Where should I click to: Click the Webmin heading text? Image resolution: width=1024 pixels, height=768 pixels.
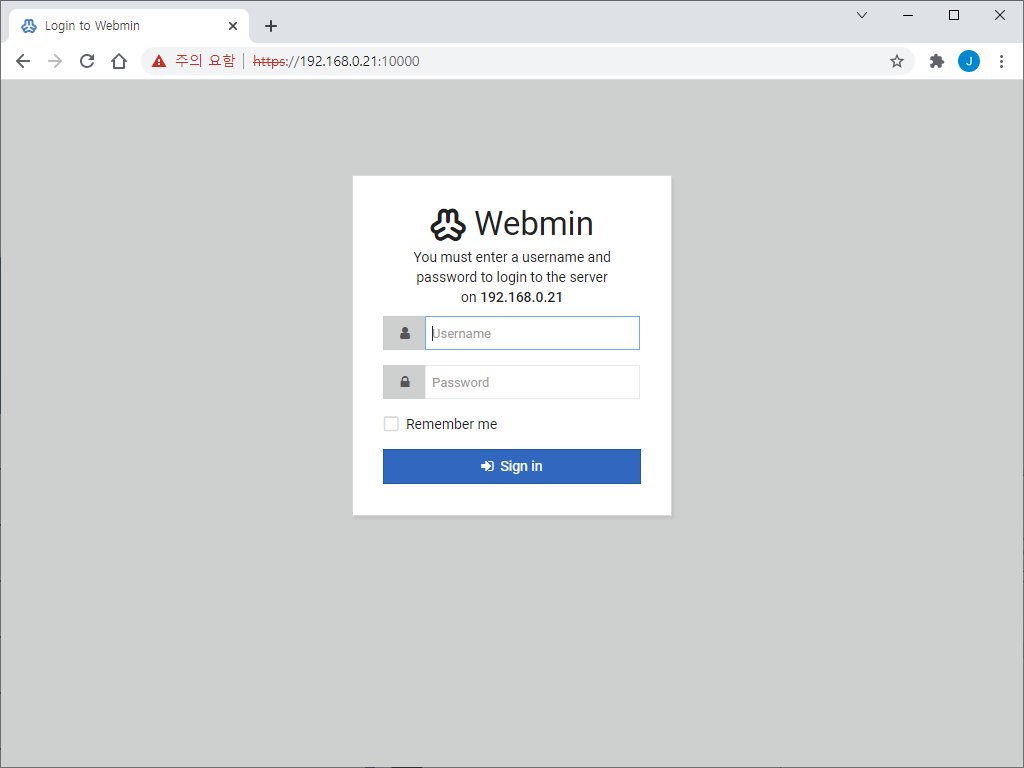534,223
